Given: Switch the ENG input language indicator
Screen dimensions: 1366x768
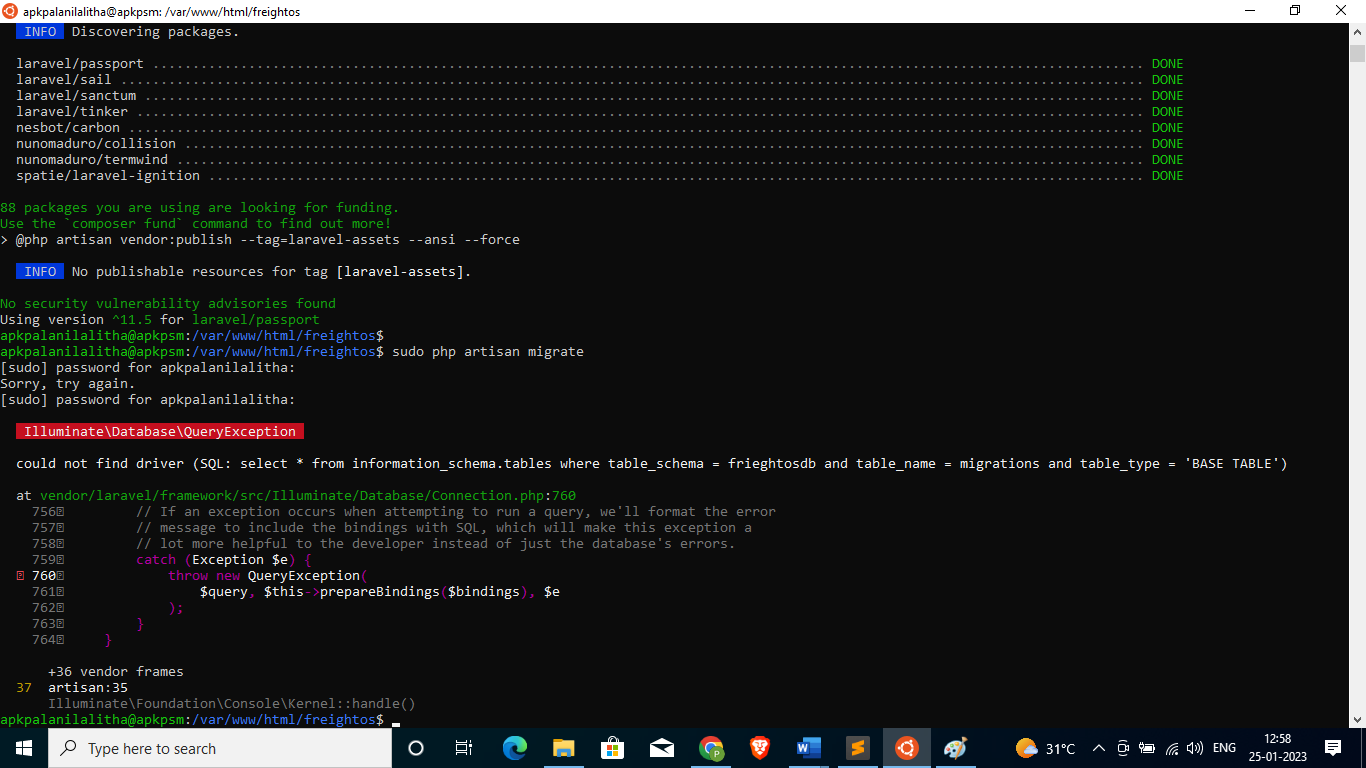Looking at the screenshot, I should point(1224,748).
